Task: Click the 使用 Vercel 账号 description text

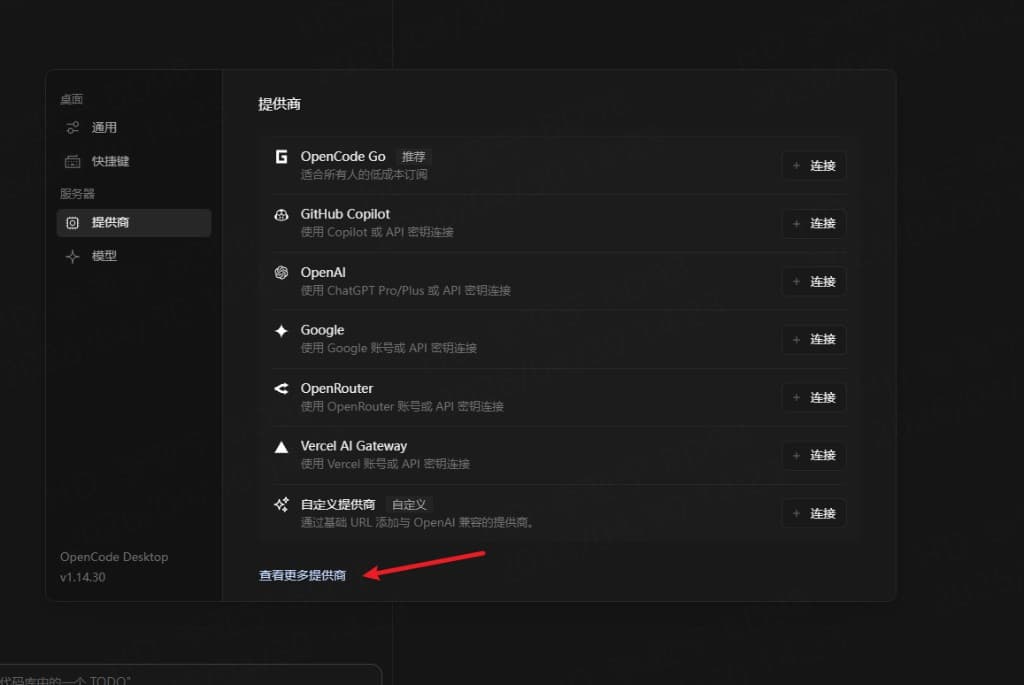Action: [x=385, y=464]
